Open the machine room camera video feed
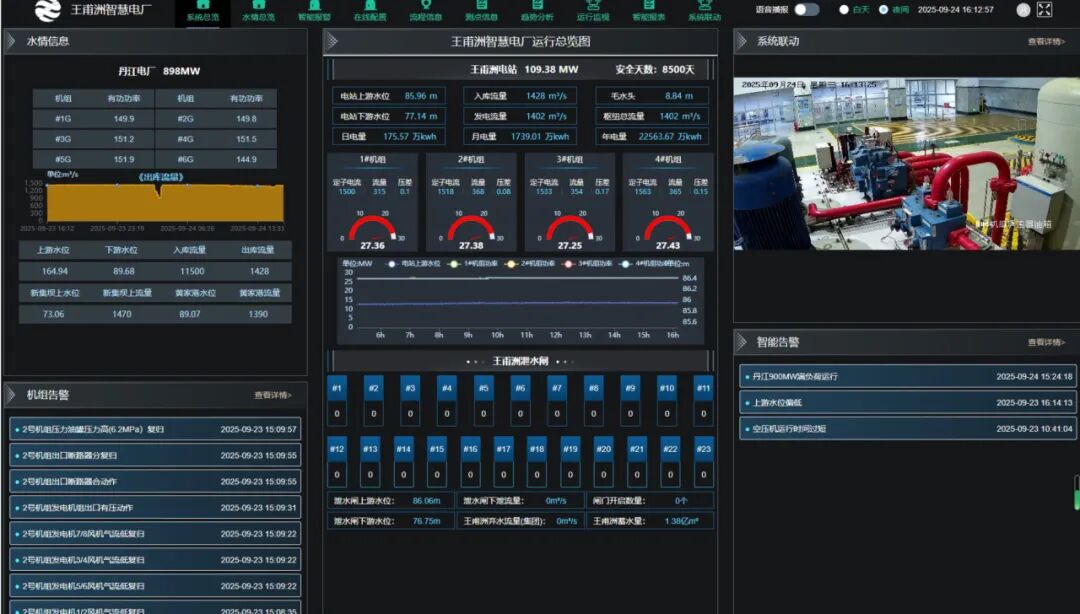The width and height of the screenshot is (1080, 614). [906, 163]
